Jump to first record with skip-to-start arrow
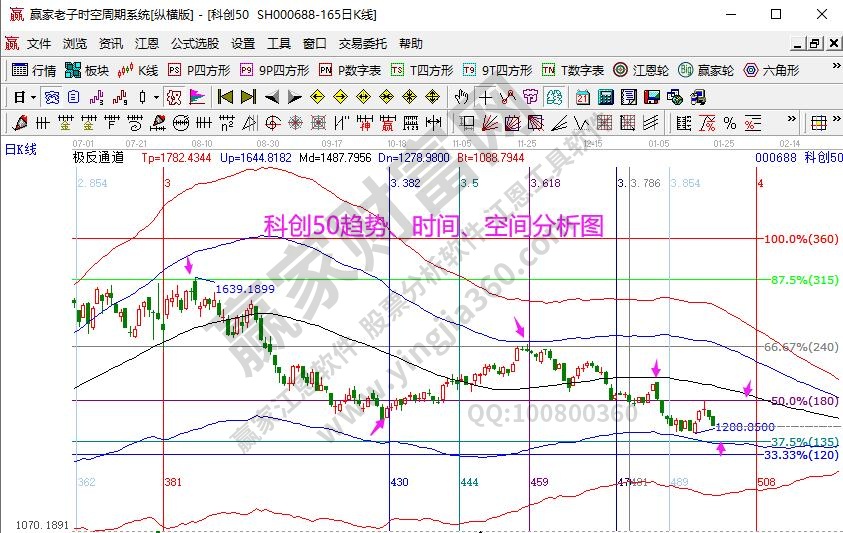The width and height of the screenshot is (843, 533). pos(225,97)
